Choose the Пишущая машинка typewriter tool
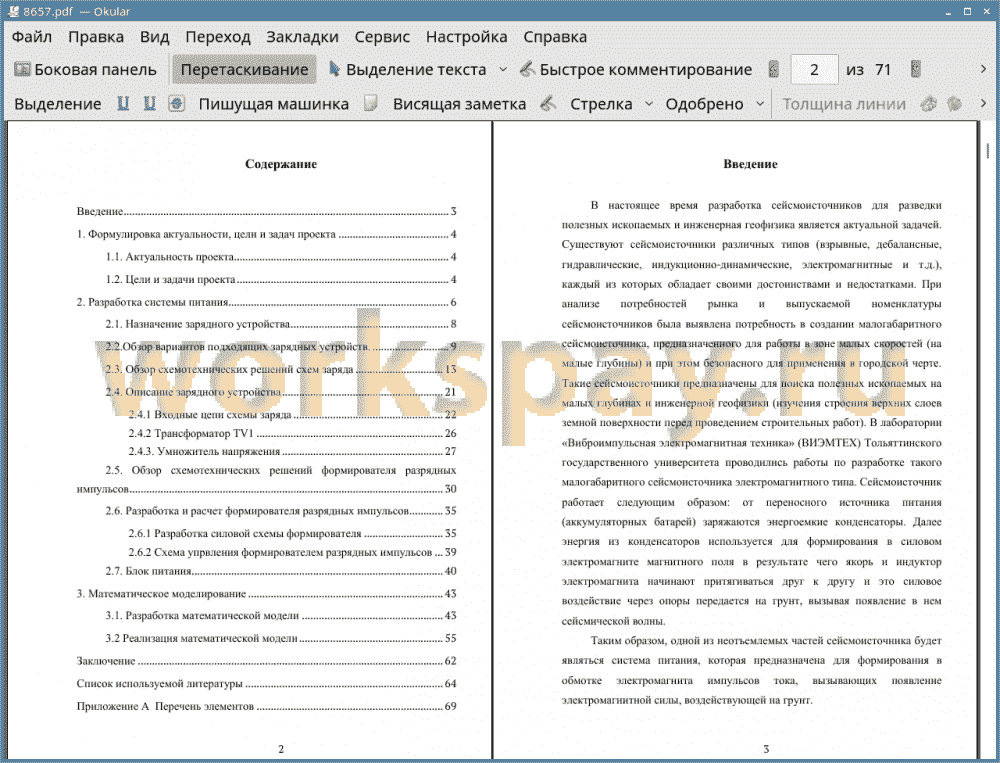Viewport: 1000px width, 763px height. 274,104
